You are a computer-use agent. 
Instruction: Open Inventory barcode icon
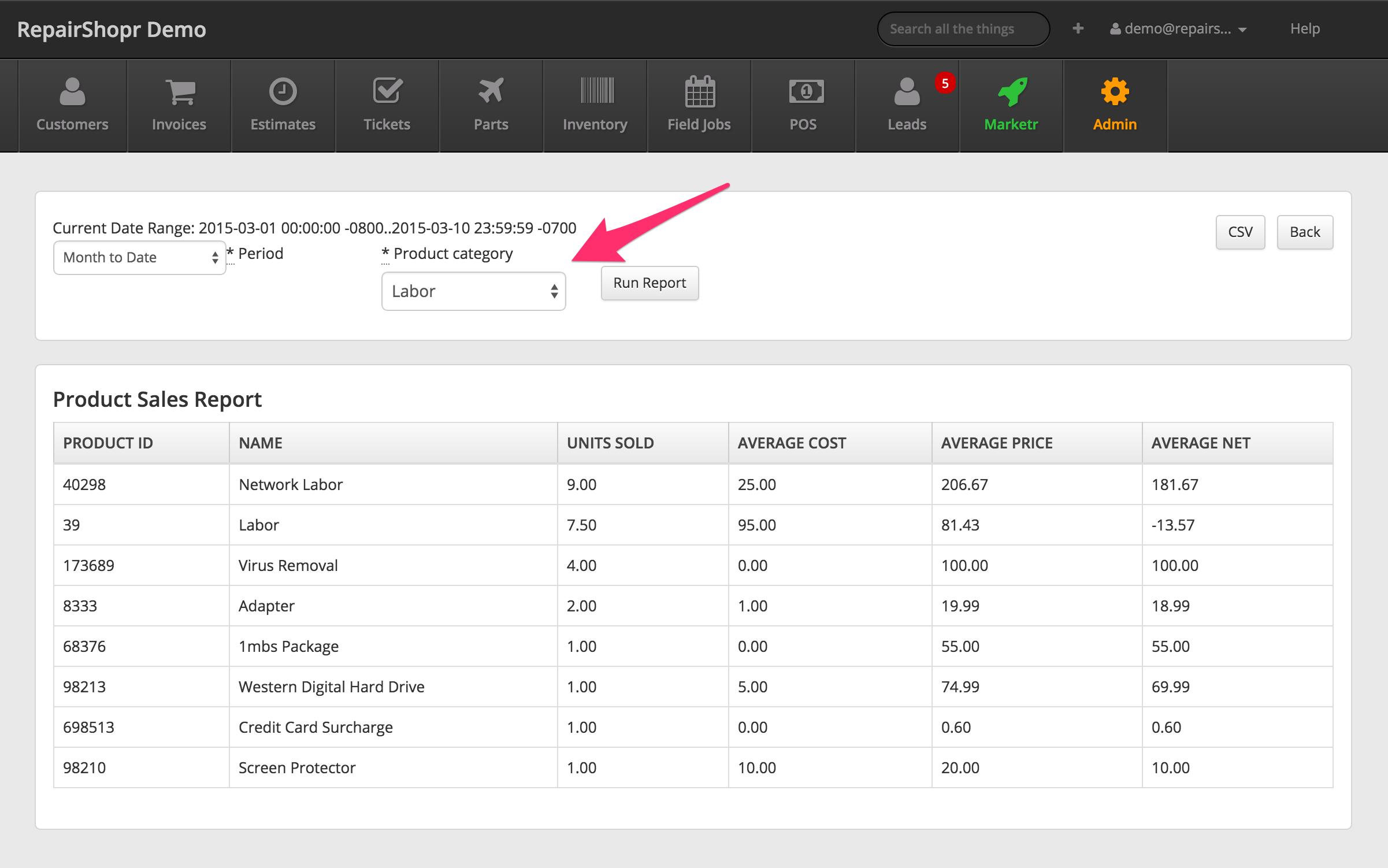point(597,90)
